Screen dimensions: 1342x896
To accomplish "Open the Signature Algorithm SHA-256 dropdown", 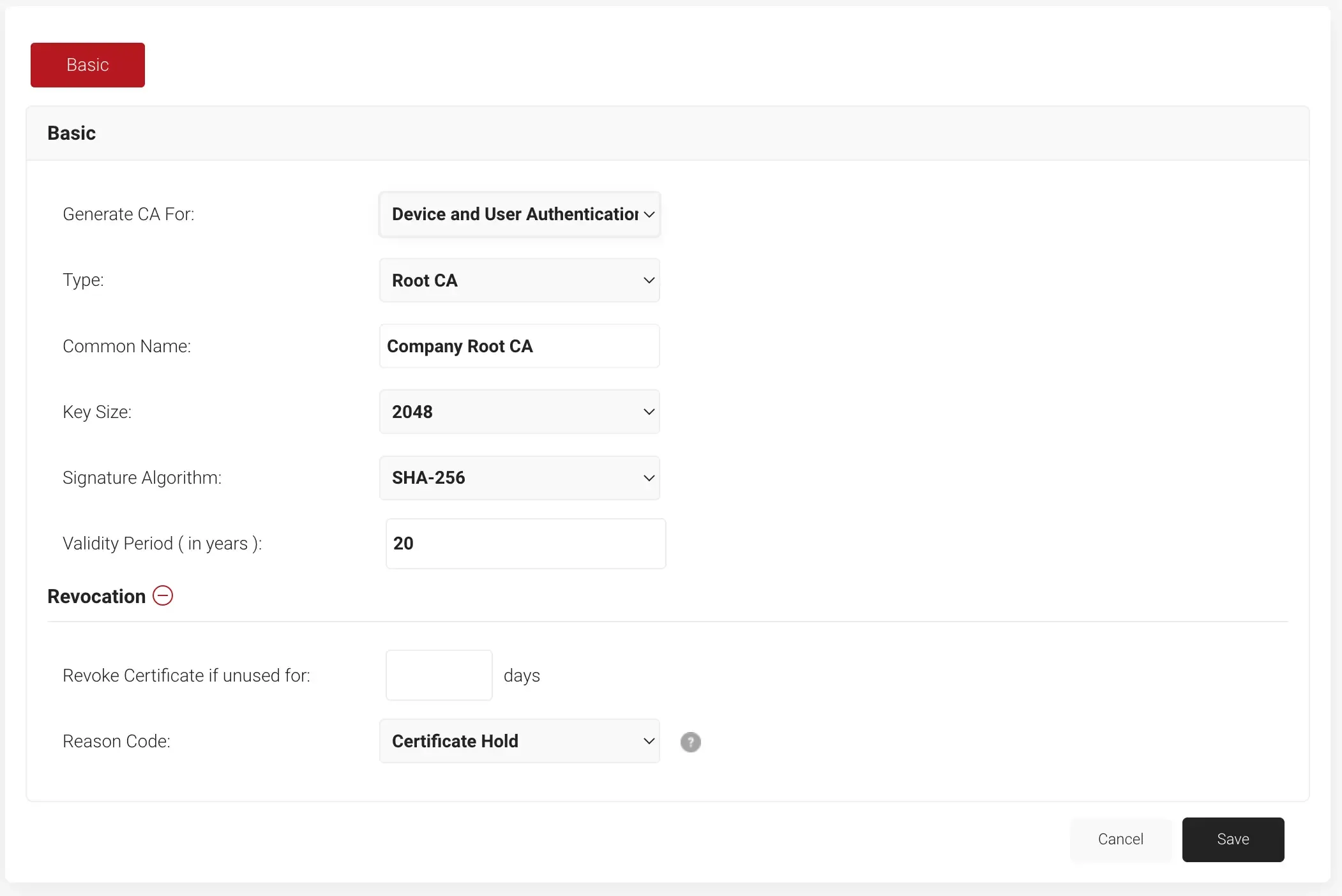I will click(x=519, y=477).
